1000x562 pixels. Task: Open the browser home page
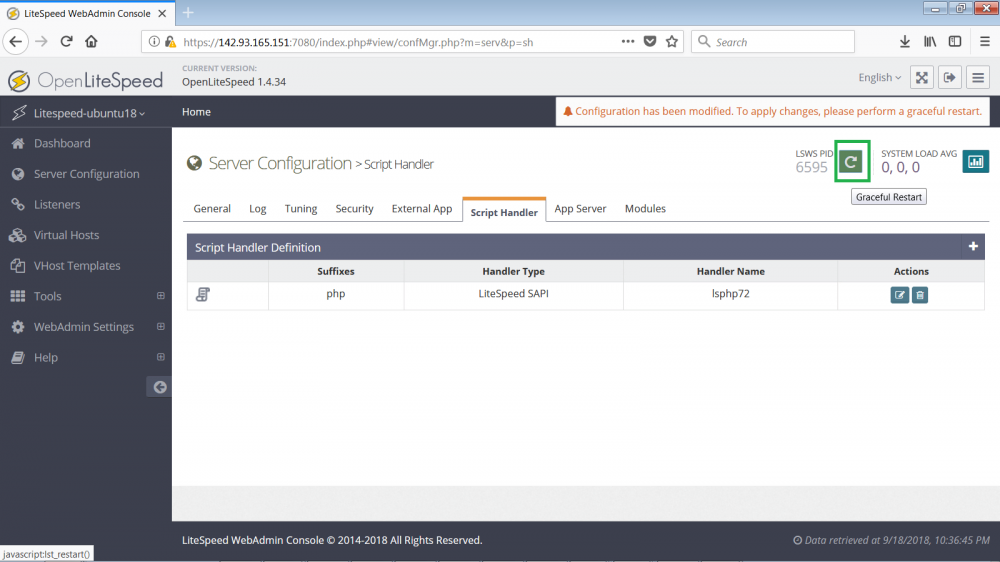click(91, 41)
